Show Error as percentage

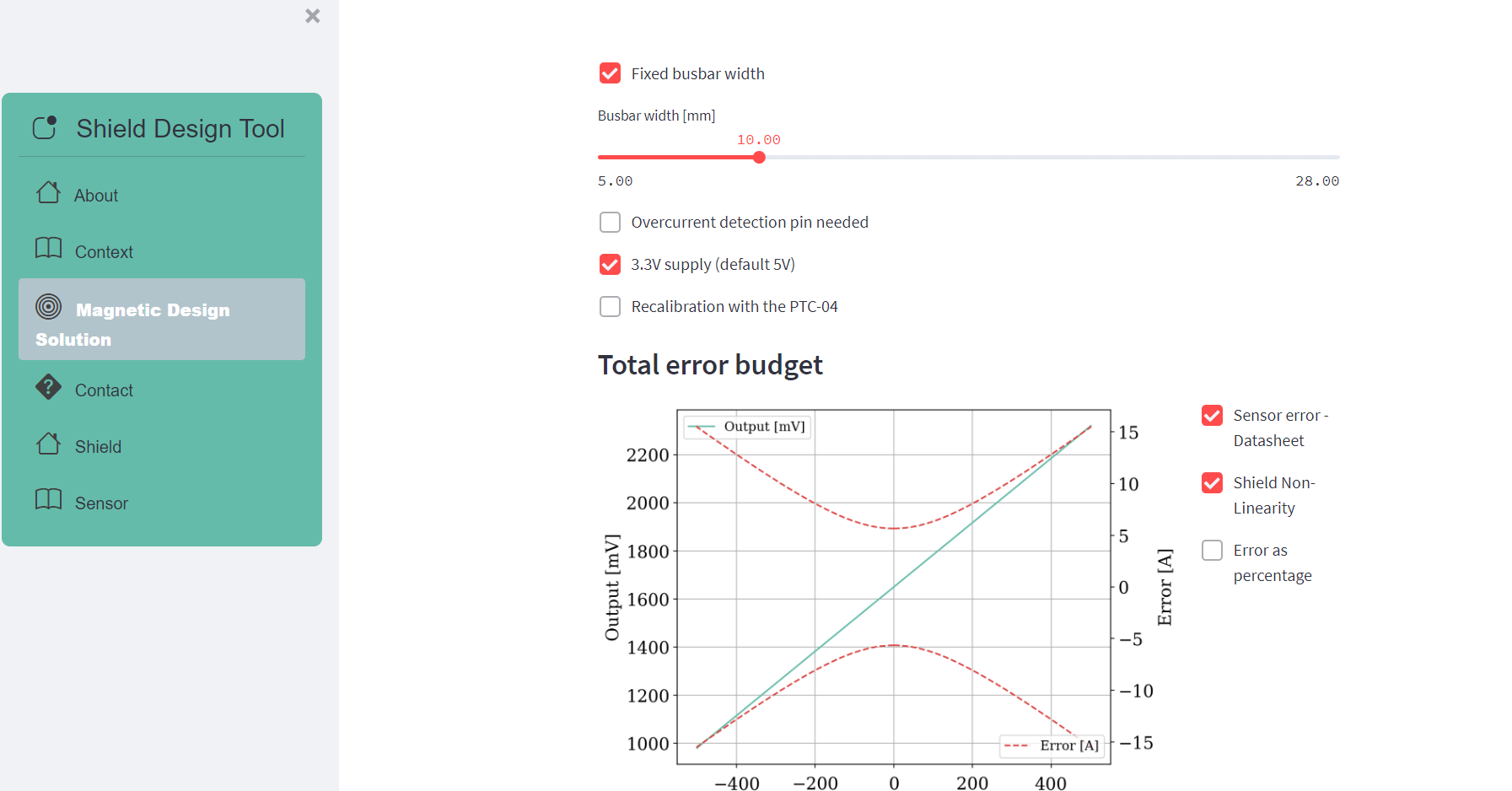pyautogui.click(x=1212, y=550)
